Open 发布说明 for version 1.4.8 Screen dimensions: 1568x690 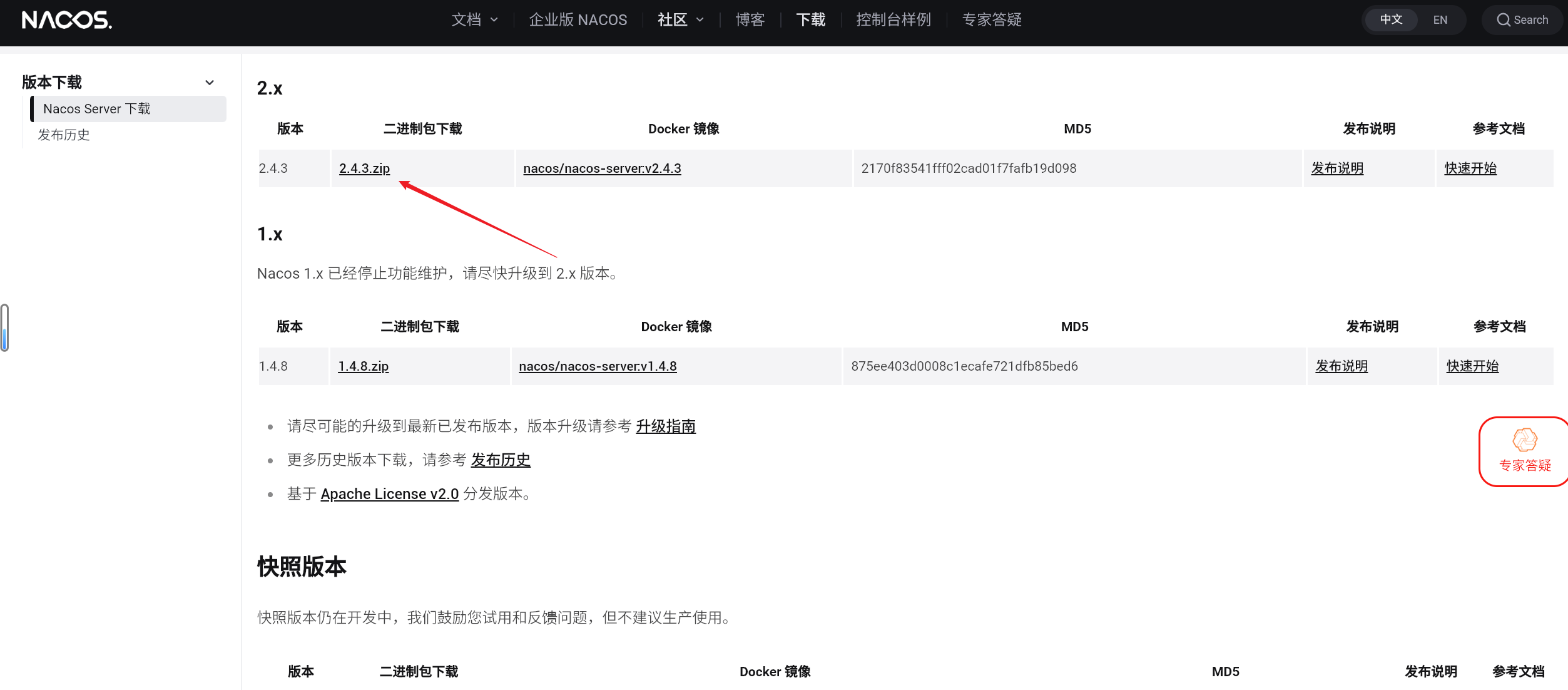[x=1341, y=366]
